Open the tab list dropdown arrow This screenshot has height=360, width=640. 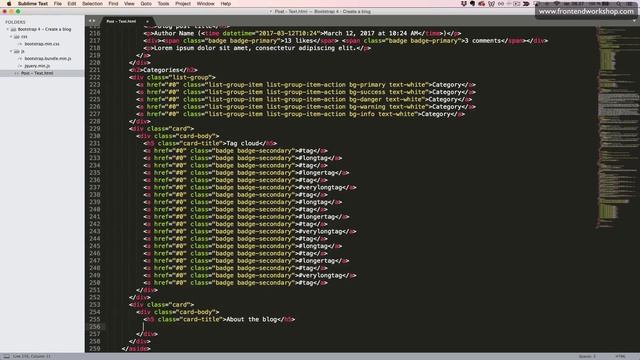pos(635,21)
